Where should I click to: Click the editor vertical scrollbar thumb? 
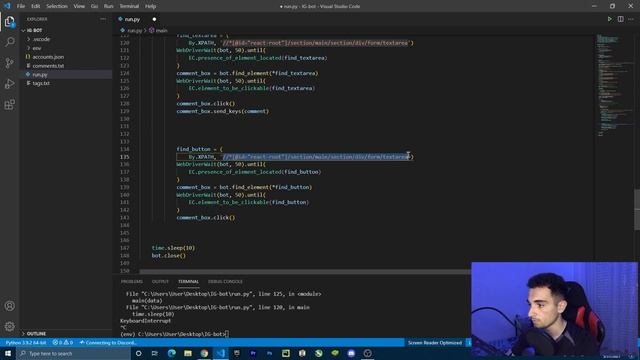637,210
